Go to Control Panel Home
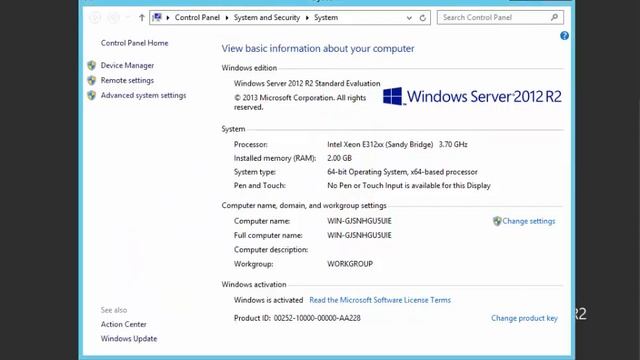The width and height of the screenshot is (640, 360). click(x=134, y=43)
